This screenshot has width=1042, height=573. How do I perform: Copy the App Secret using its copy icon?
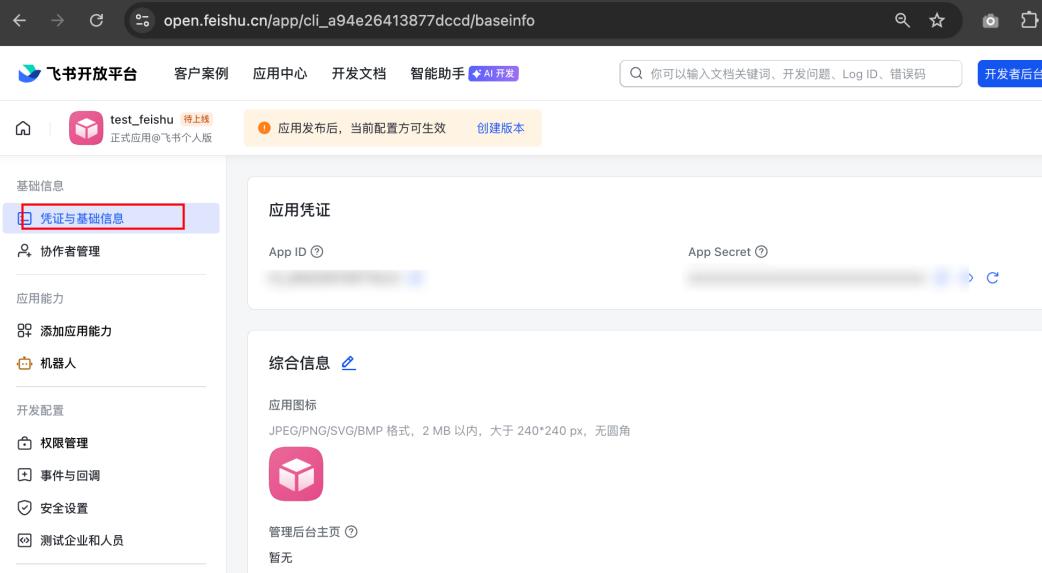(x=942, y=278)
